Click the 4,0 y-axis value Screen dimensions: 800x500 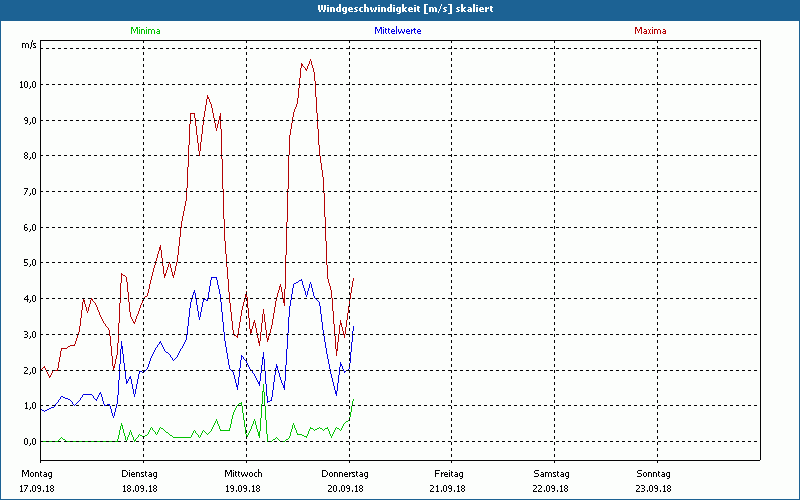tap(30, 298)
